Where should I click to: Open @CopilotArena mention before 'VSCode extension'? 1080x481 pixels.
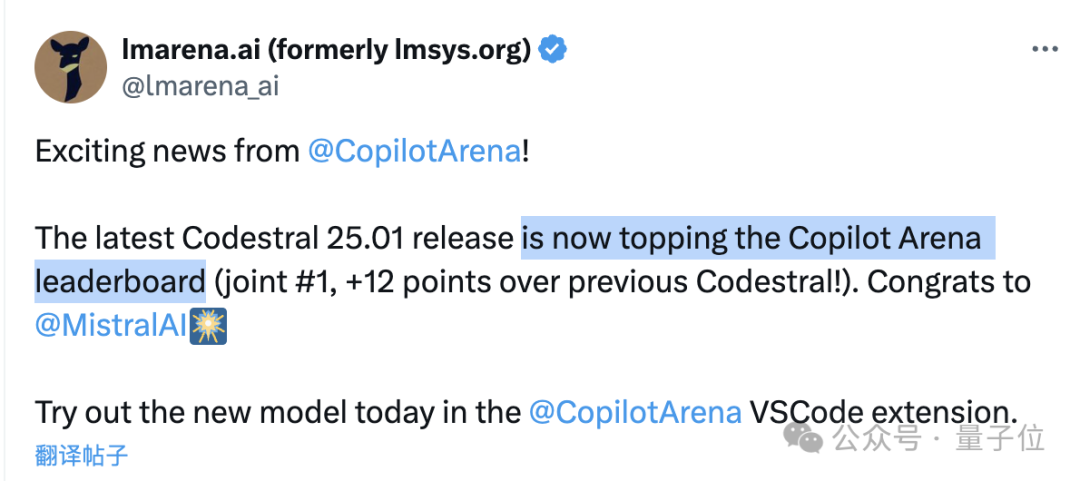635,412
